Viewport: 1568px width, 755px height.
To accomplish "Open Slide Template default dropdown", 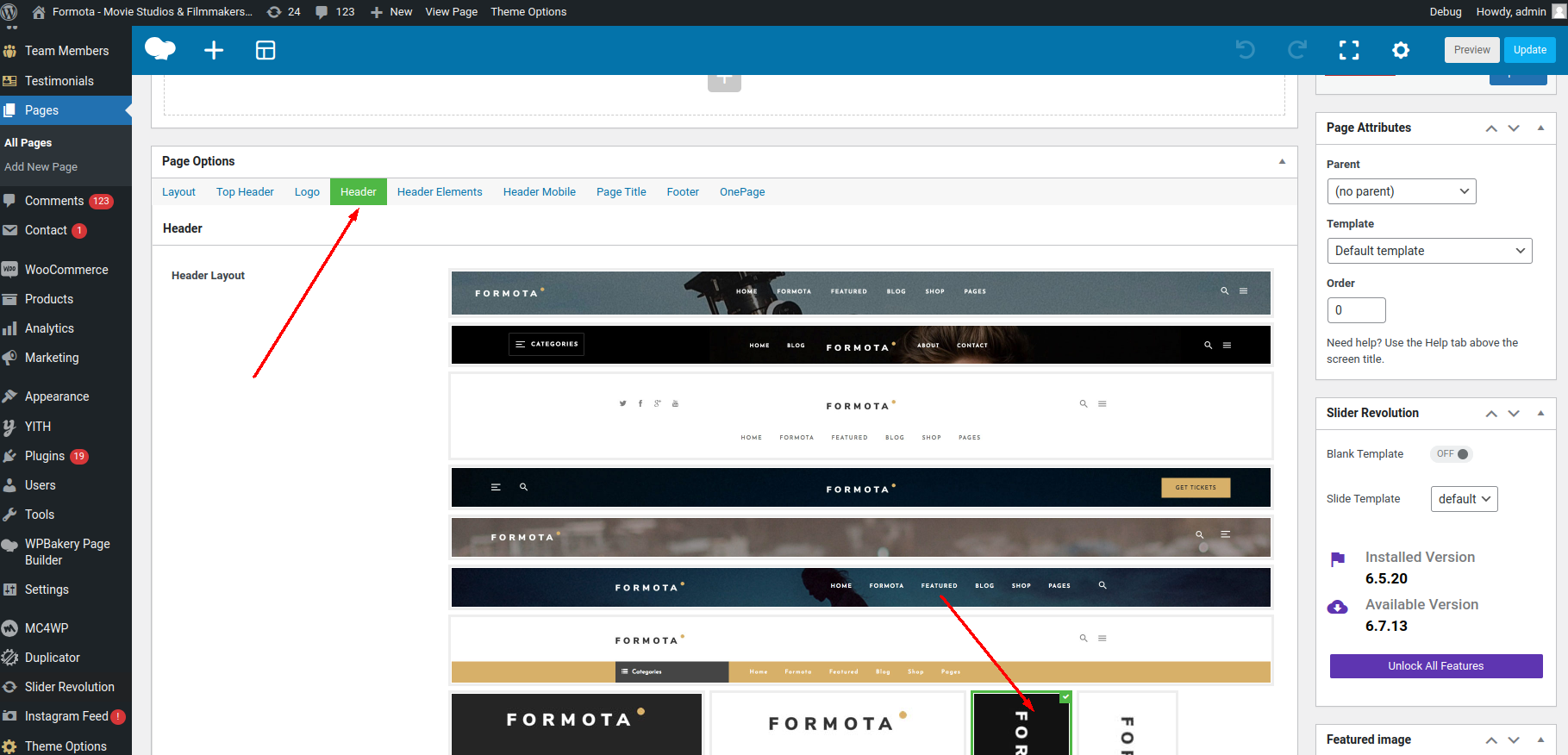I will 1465,499.
